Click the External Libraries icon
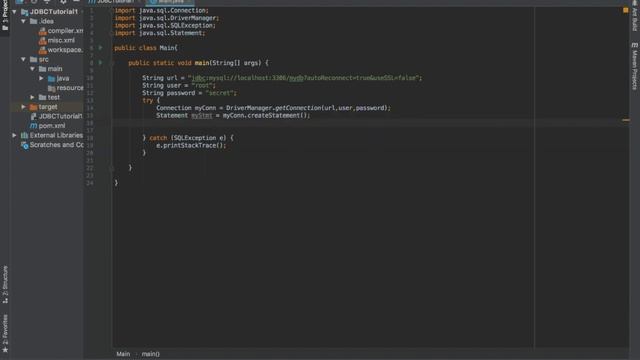The width and height of the screenshot is (640, 360). coord(24,135)
